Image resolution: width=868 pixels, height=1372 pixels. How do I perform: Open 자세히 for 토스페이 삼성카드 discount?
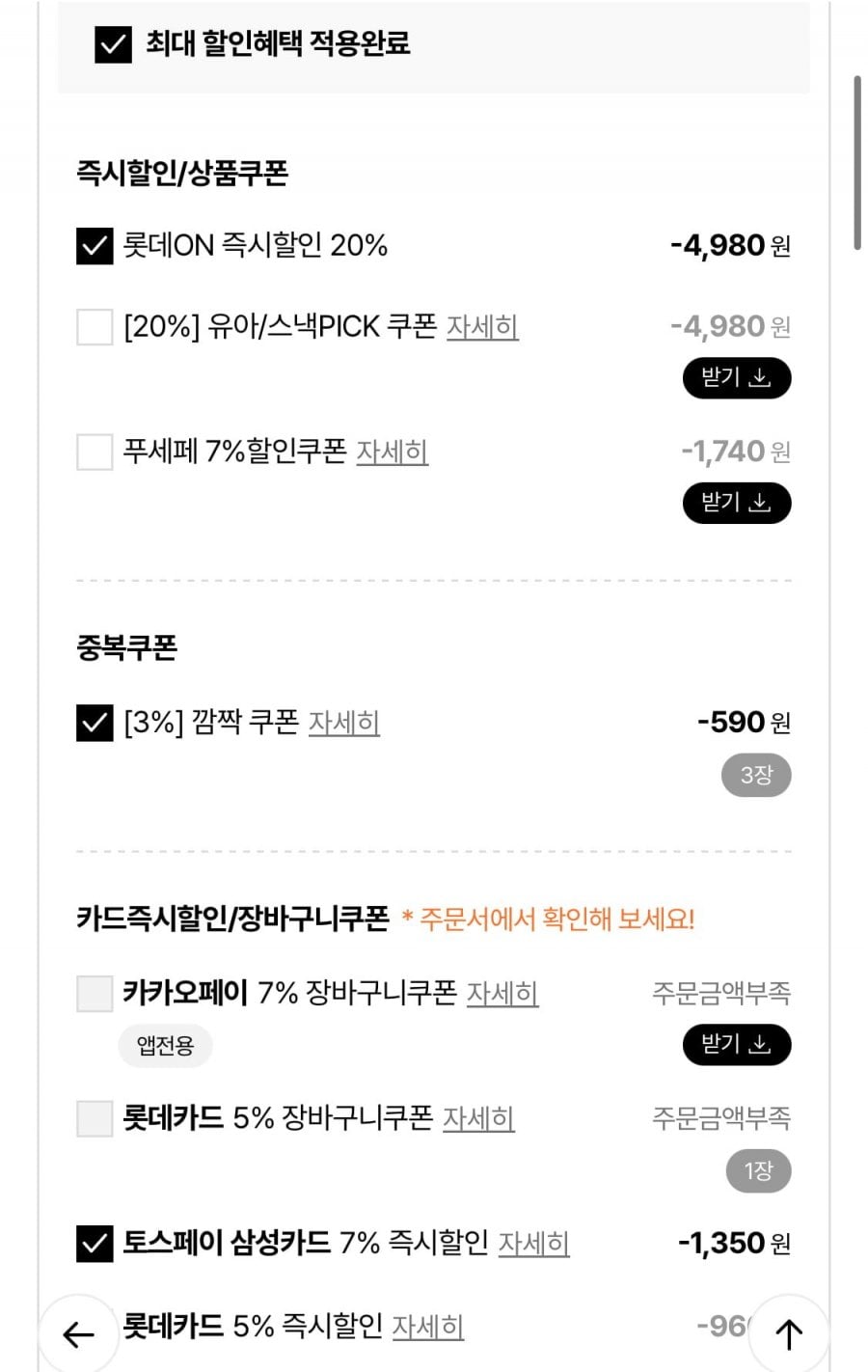533,1244
